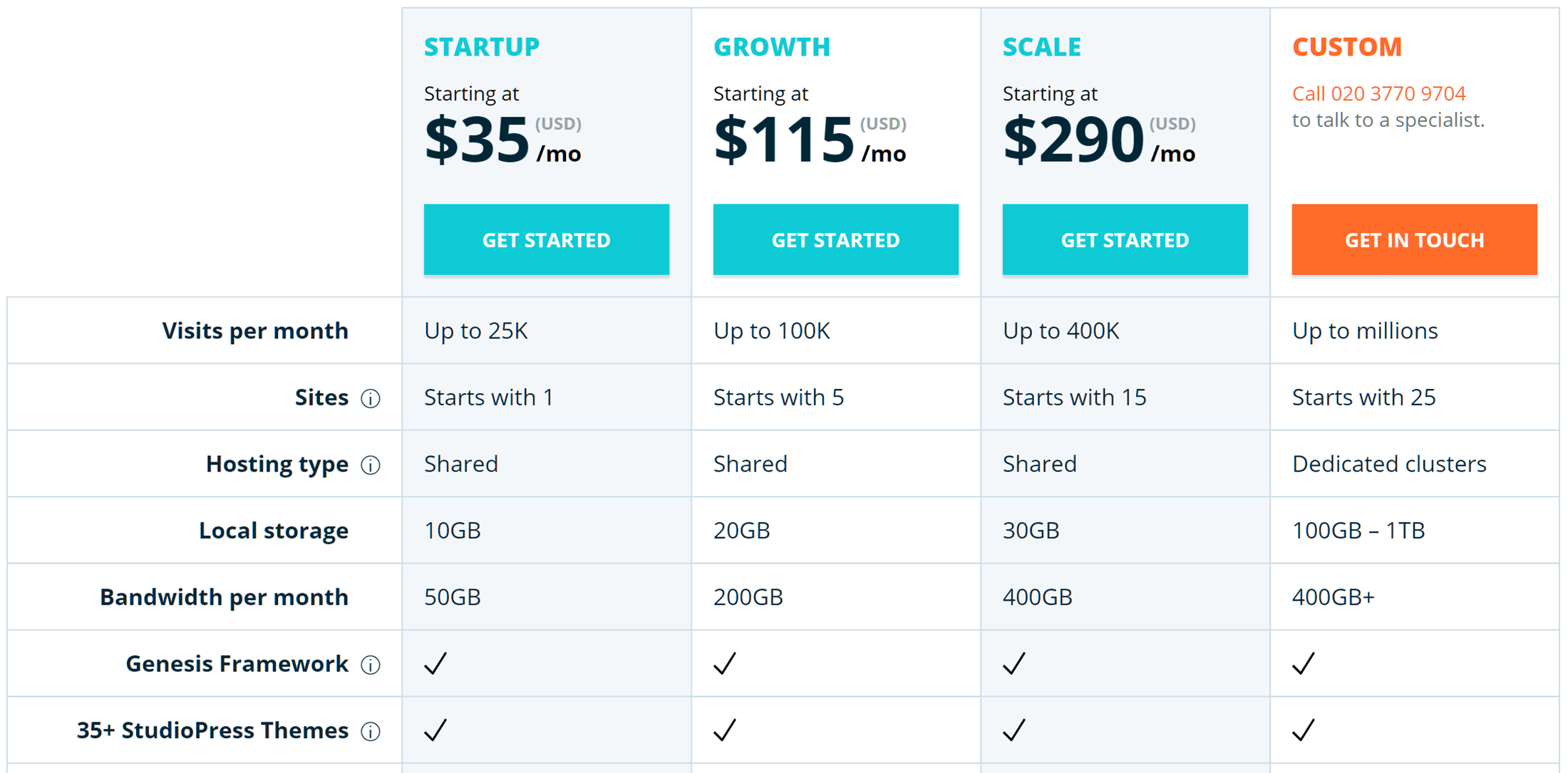Click the info icon next to Sites

(x=370, y=398)
